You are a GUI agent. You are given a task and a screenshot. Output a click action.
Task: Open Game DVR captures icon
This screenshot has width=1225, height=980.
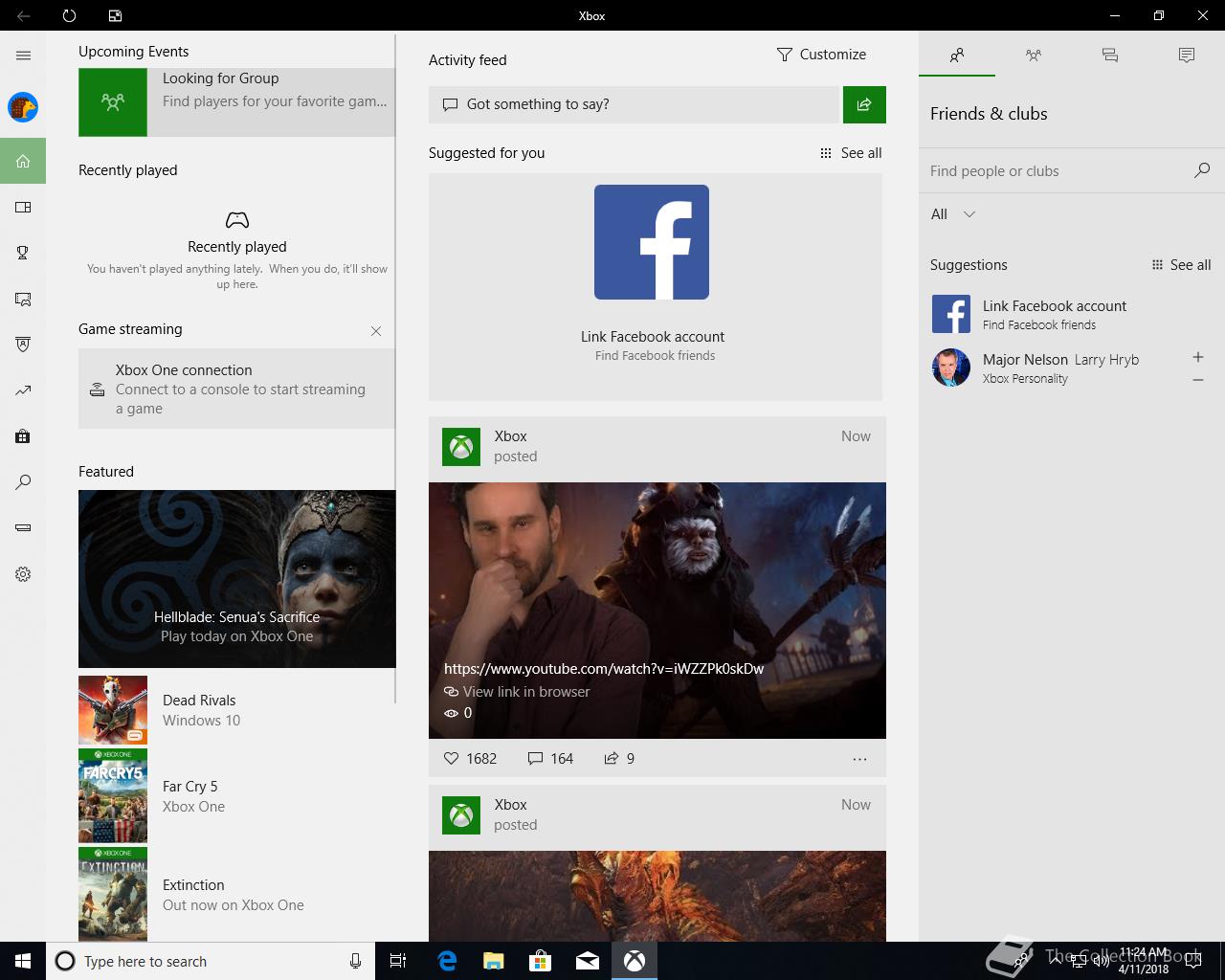click(23, 299)
